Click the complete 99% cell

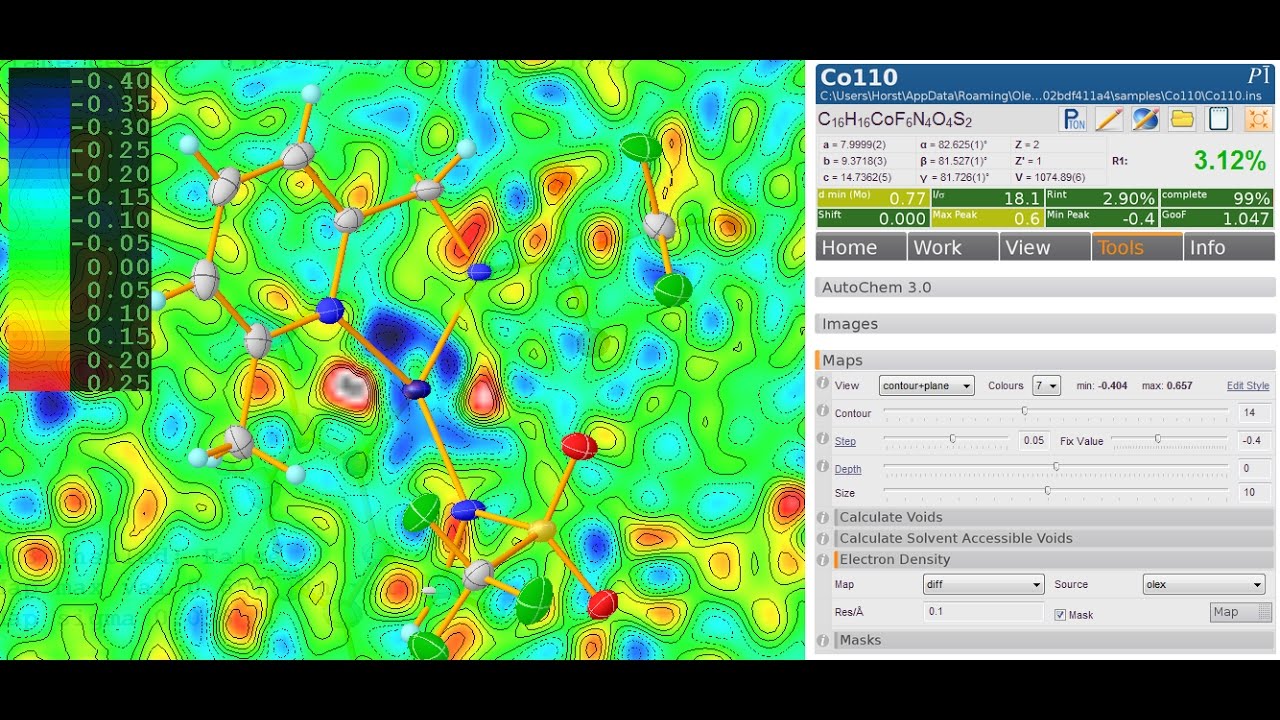pos(1217,198)
